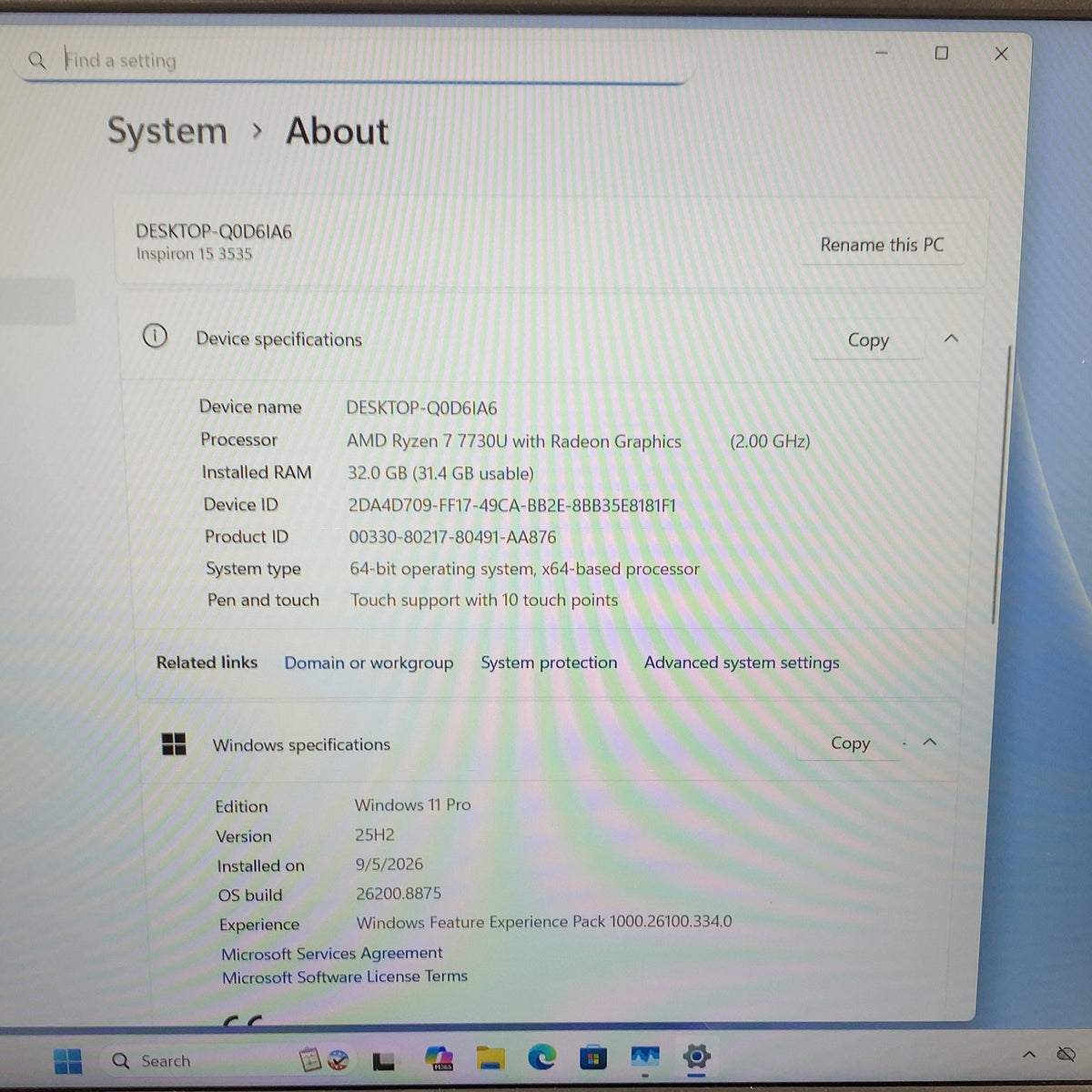1092x1092 pixels.
Task: Launch Microsoft Edge from the taskbar
Action: (541, 1057)
